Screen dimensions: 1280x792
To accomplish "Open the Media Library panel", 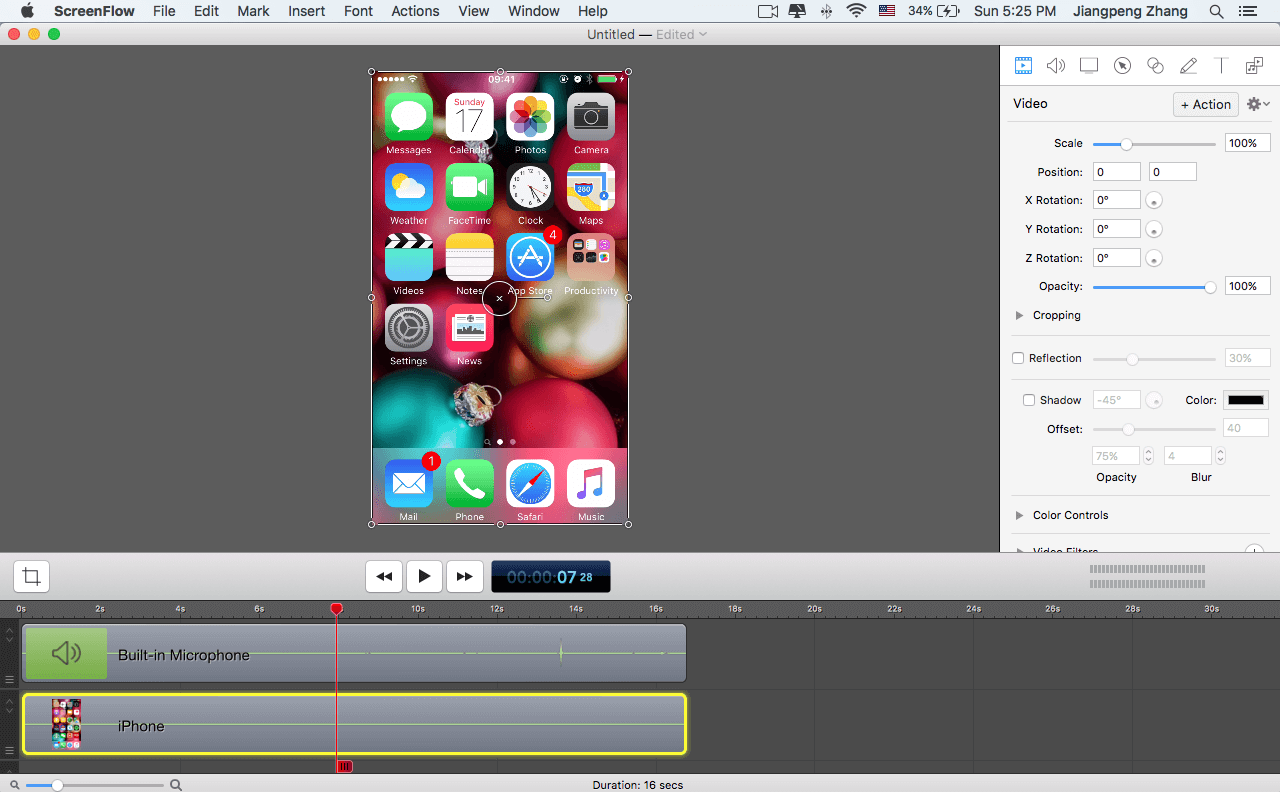I will coord(1254,65).
